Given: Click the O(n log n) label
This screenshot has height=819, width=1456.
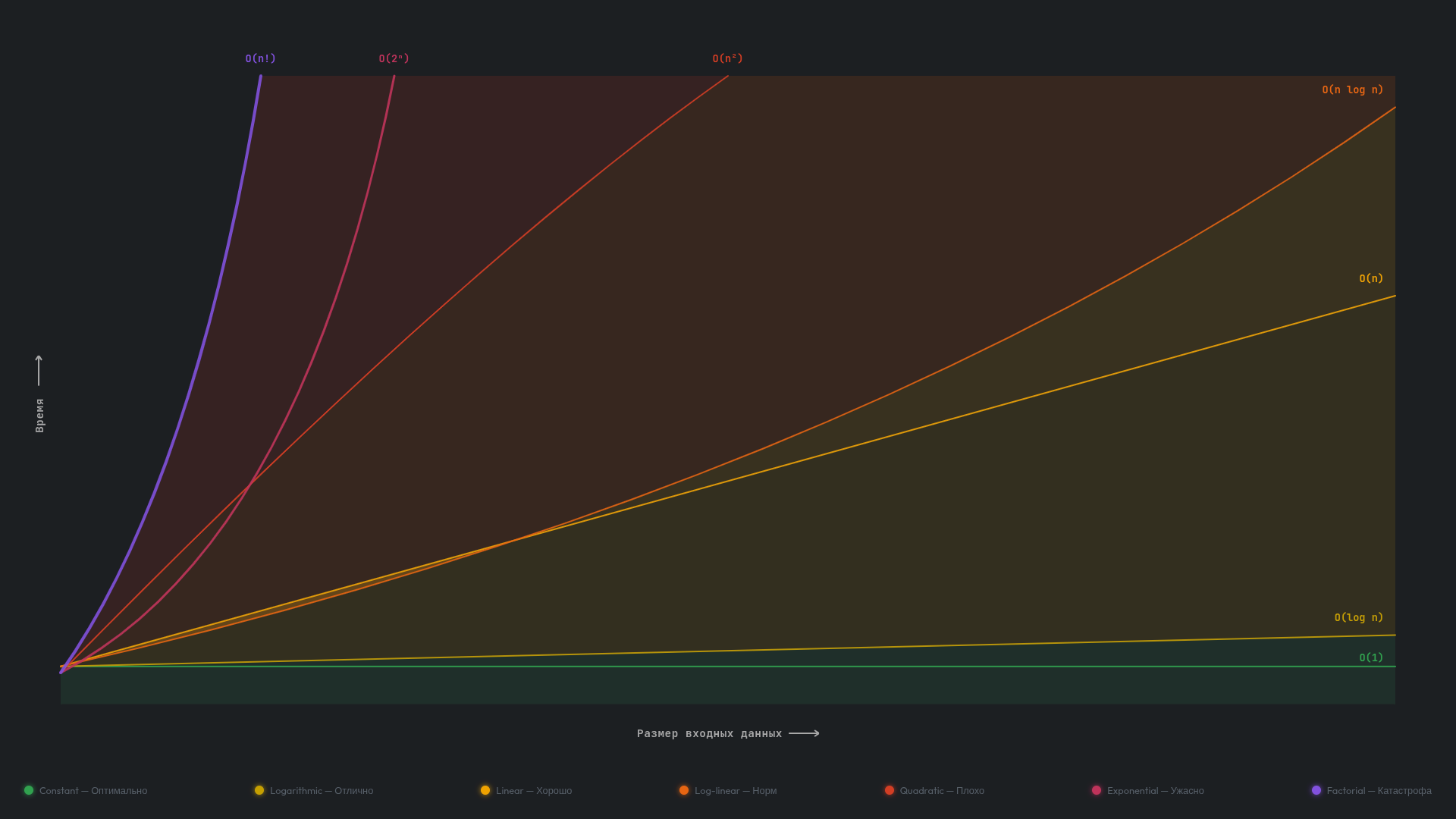Looking at the screenshot, I should (1352, 89).
